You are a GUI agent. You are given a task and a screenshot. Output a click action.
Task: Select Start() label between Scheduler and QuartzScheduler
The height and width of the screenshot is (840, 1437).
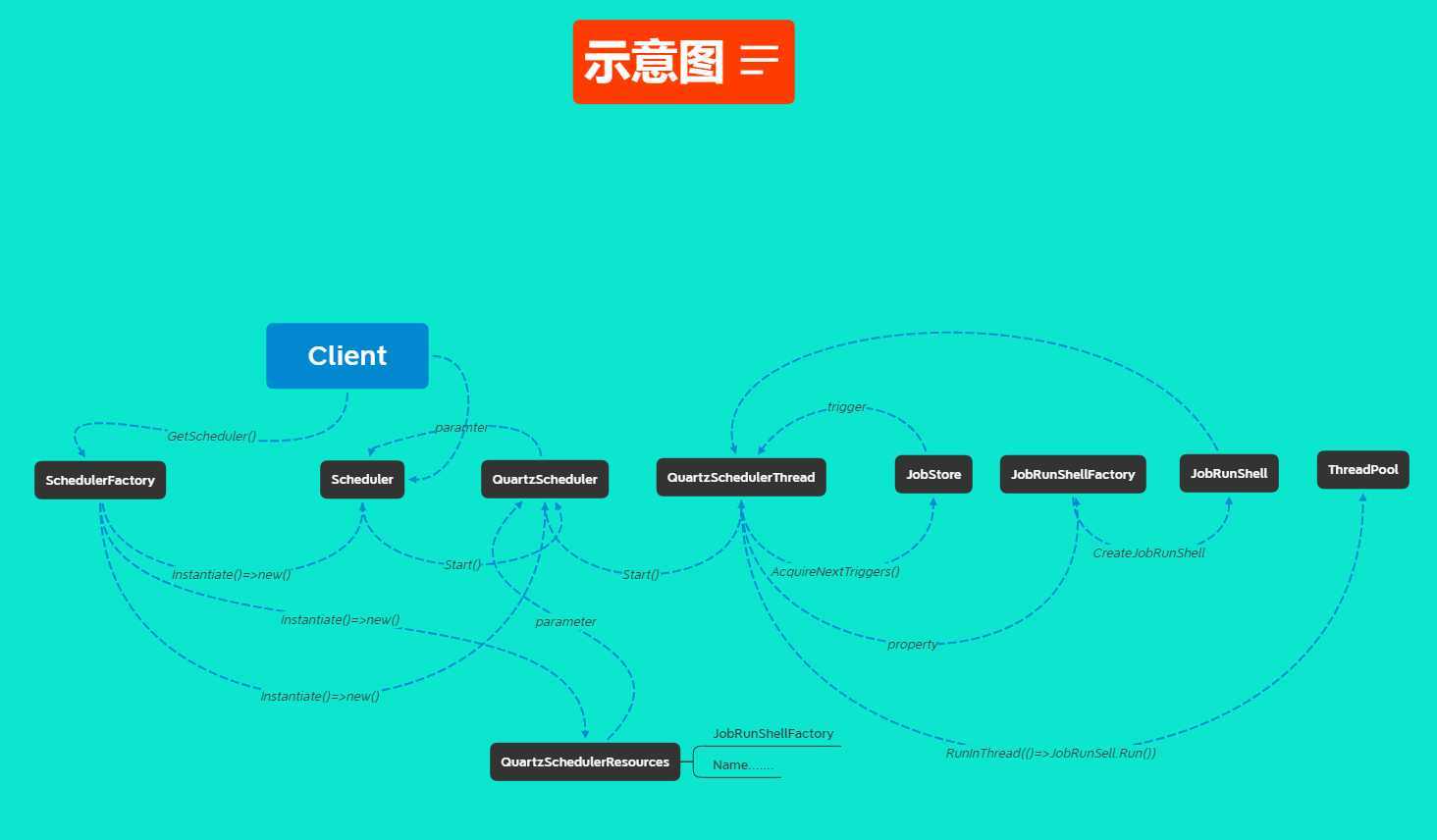[462, 565]
